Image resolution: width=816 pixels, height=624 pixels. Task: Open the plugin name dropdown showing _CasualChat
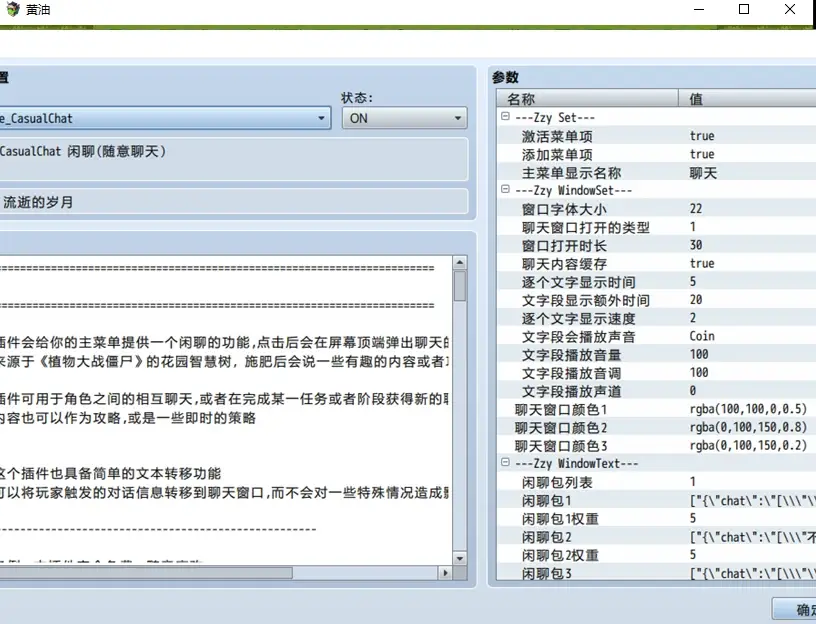[x=164, y=118]
